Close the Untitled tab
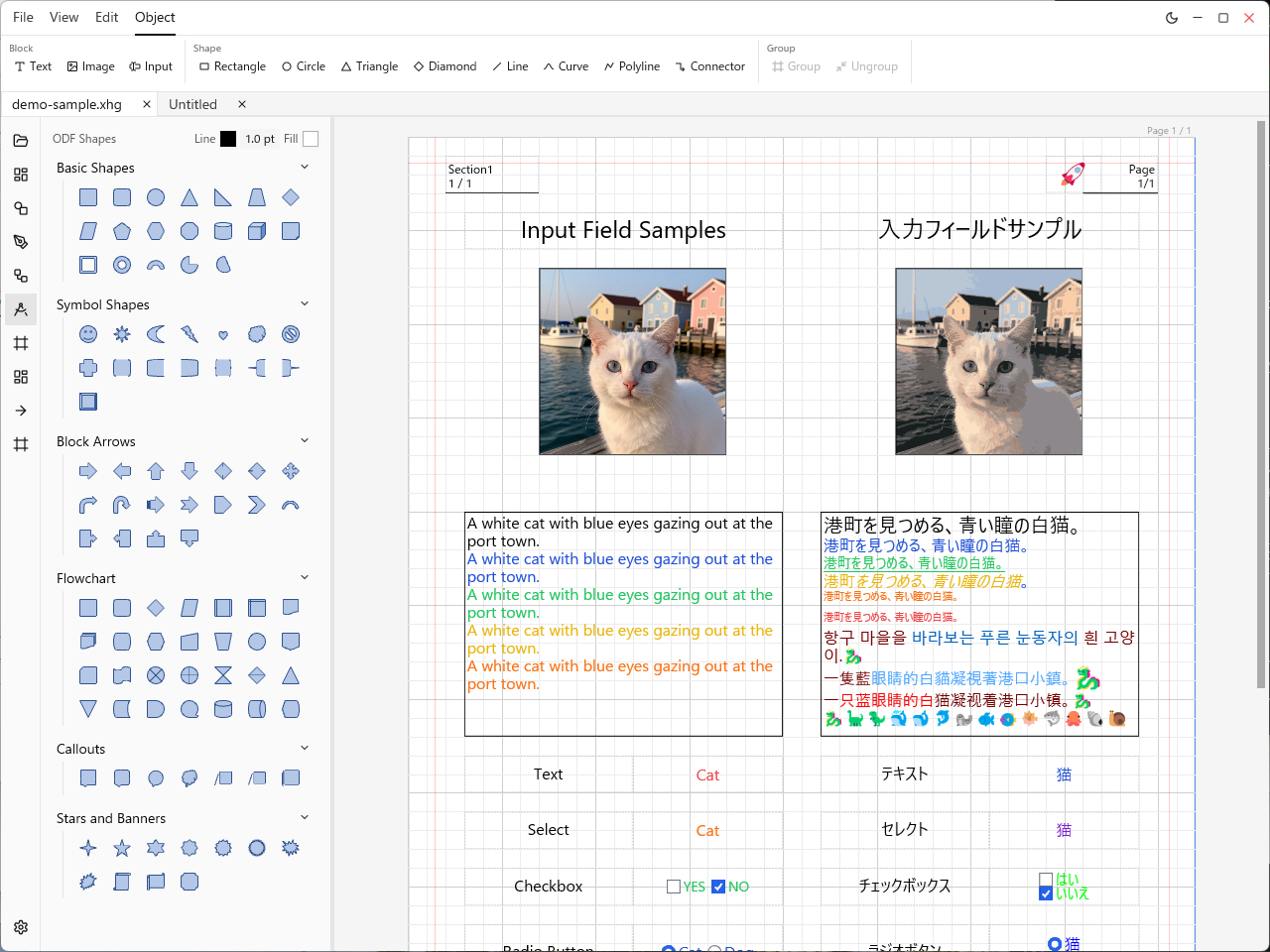Screen dimensions: 1270x952 tap(241, 104)
